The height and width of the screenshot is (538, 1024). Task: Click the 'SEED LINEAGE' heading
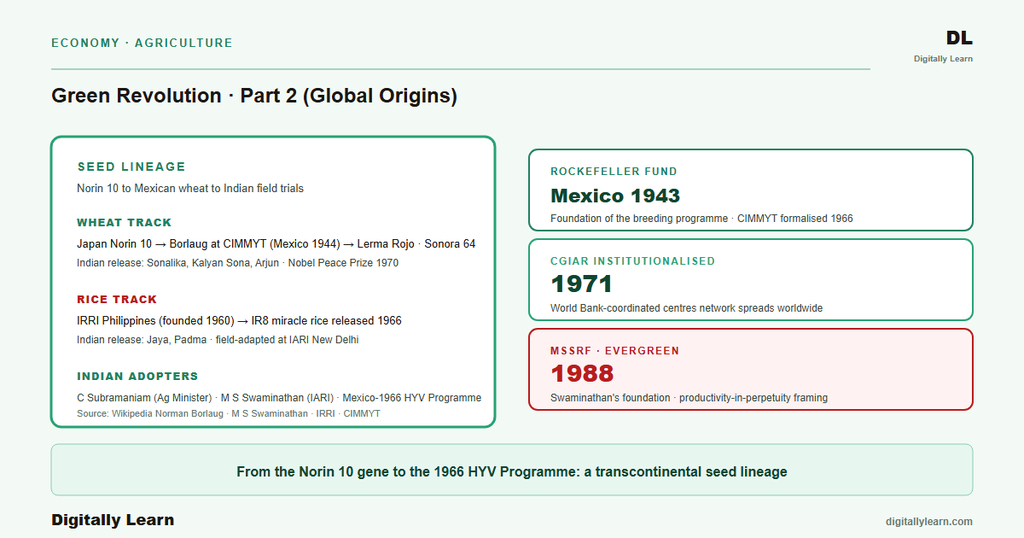(x=131, y=166)
